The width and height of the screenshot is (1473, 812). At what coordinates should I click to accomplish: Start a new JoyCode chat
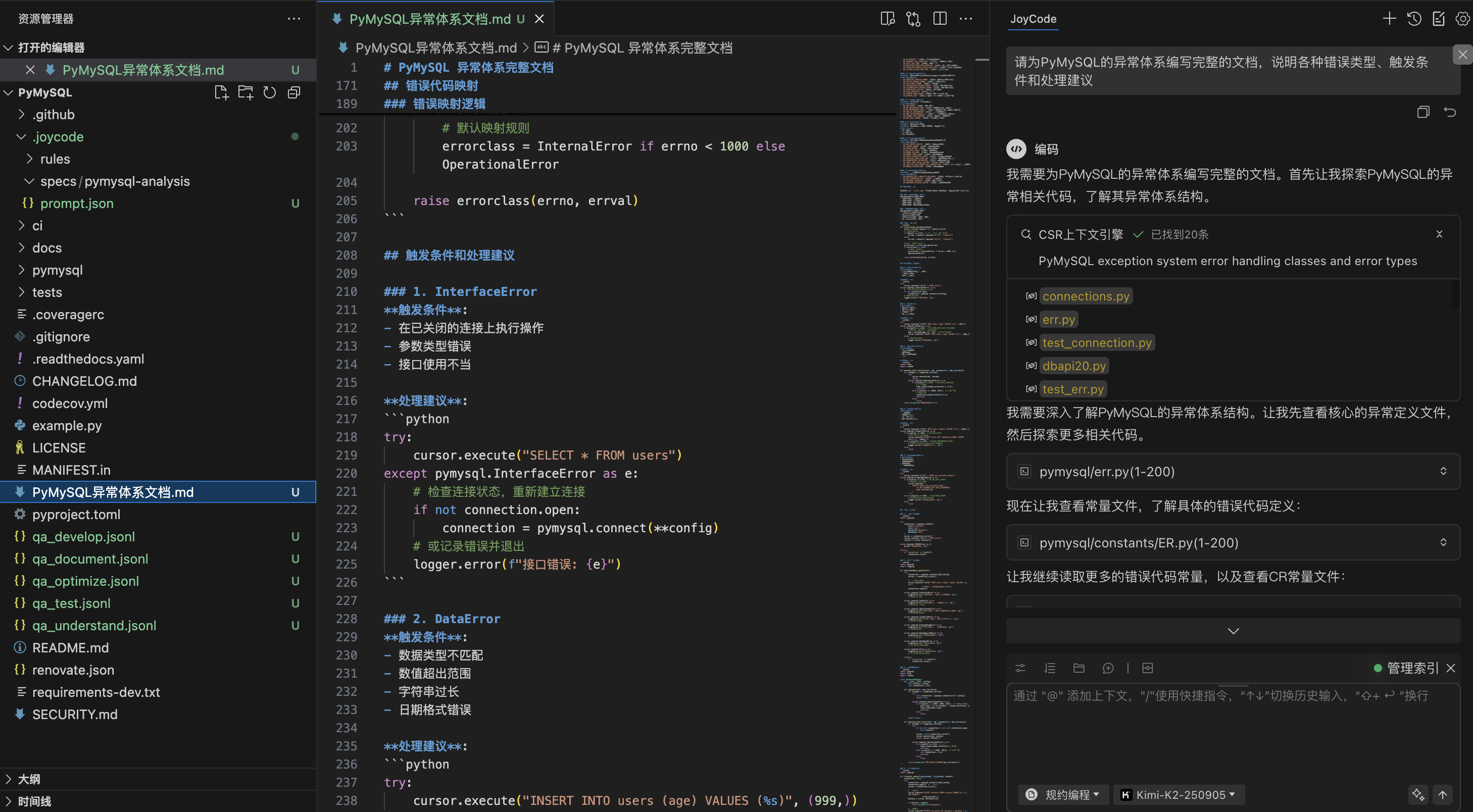point(1390,19)
